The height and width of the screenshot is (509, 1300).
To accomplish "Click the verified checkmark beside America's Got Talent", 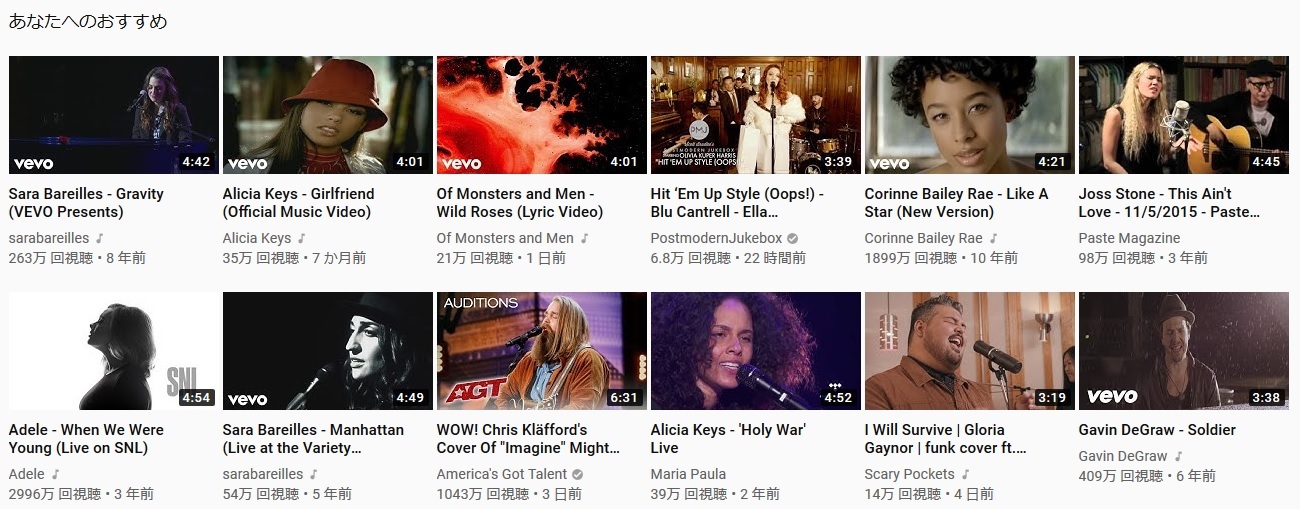I will pos(577,475).
